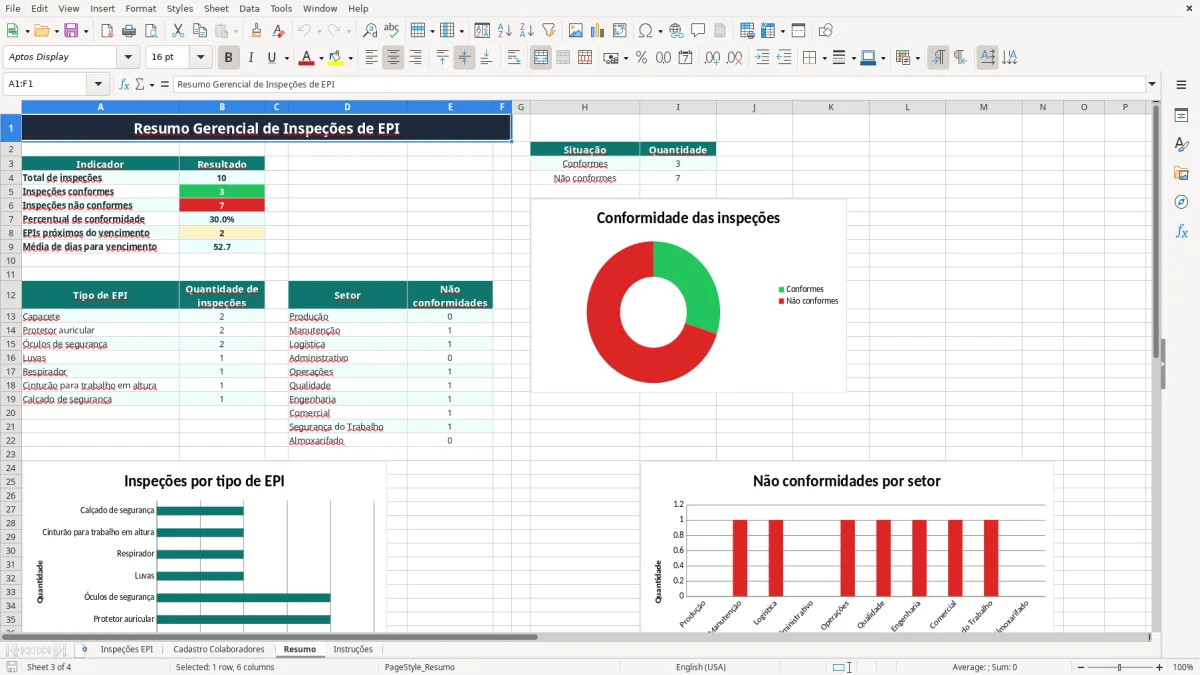Open the Styles menu
This screenshot has width=1200, height=675.
click(x=180, y=8)
